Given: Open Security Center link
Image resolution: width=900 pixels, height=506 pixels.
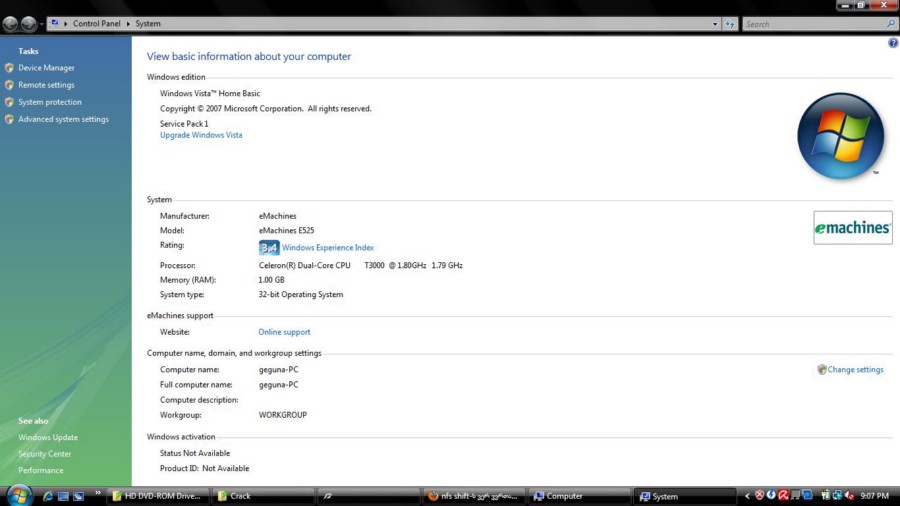Looking at the screenshot, I should pyautogui.click(x=44, y=454).
